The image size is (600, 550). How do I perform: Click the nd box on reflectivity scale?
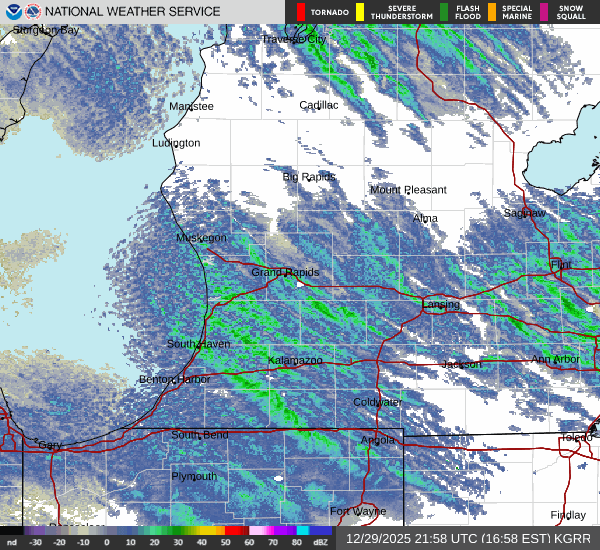(12, 543)
